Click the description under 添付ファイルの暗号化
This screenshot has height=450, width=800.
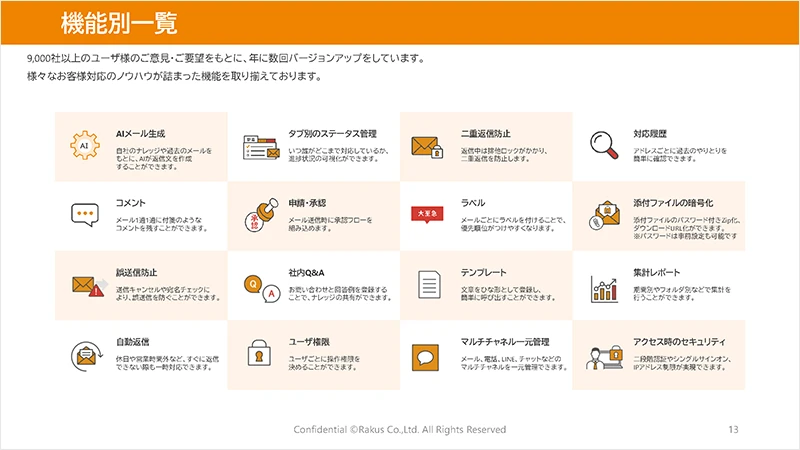click(x=687, y=228)
